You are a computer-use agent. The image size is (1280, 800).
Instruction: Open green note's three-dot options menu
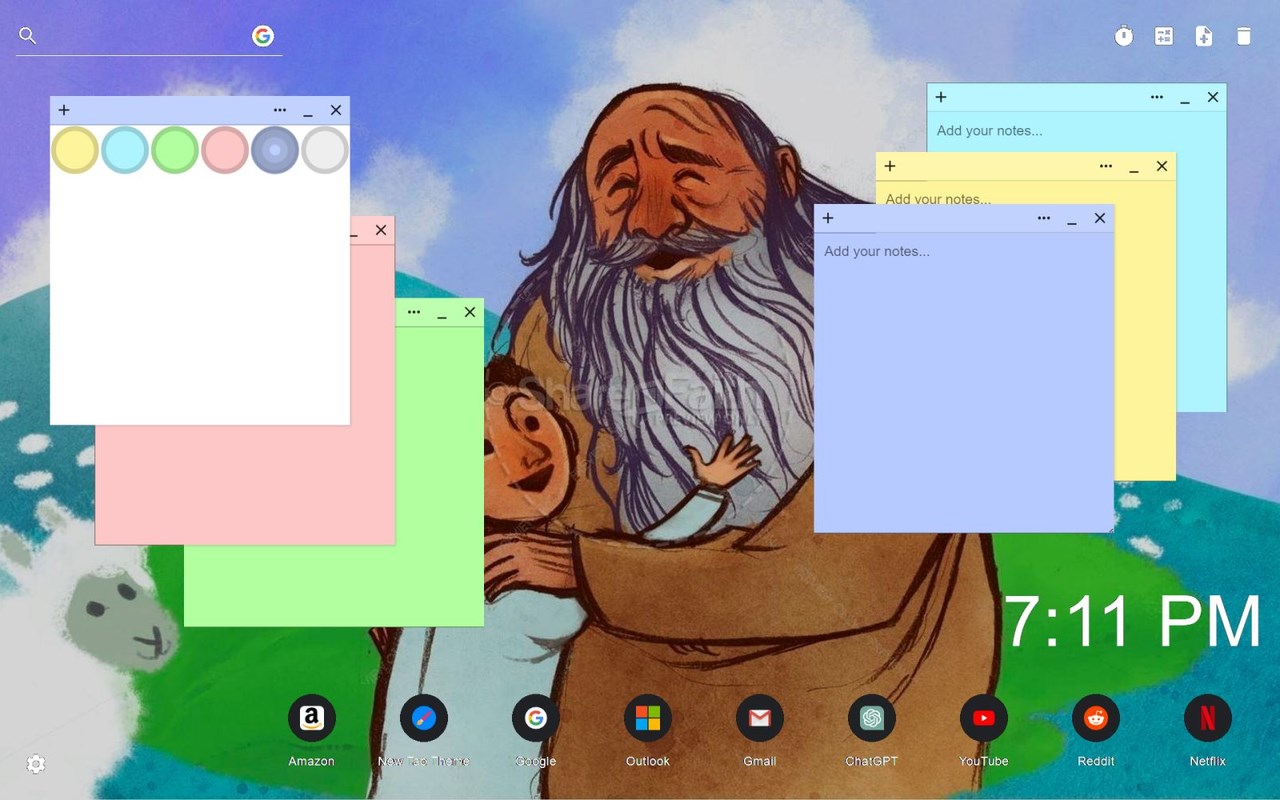[414, 312]
